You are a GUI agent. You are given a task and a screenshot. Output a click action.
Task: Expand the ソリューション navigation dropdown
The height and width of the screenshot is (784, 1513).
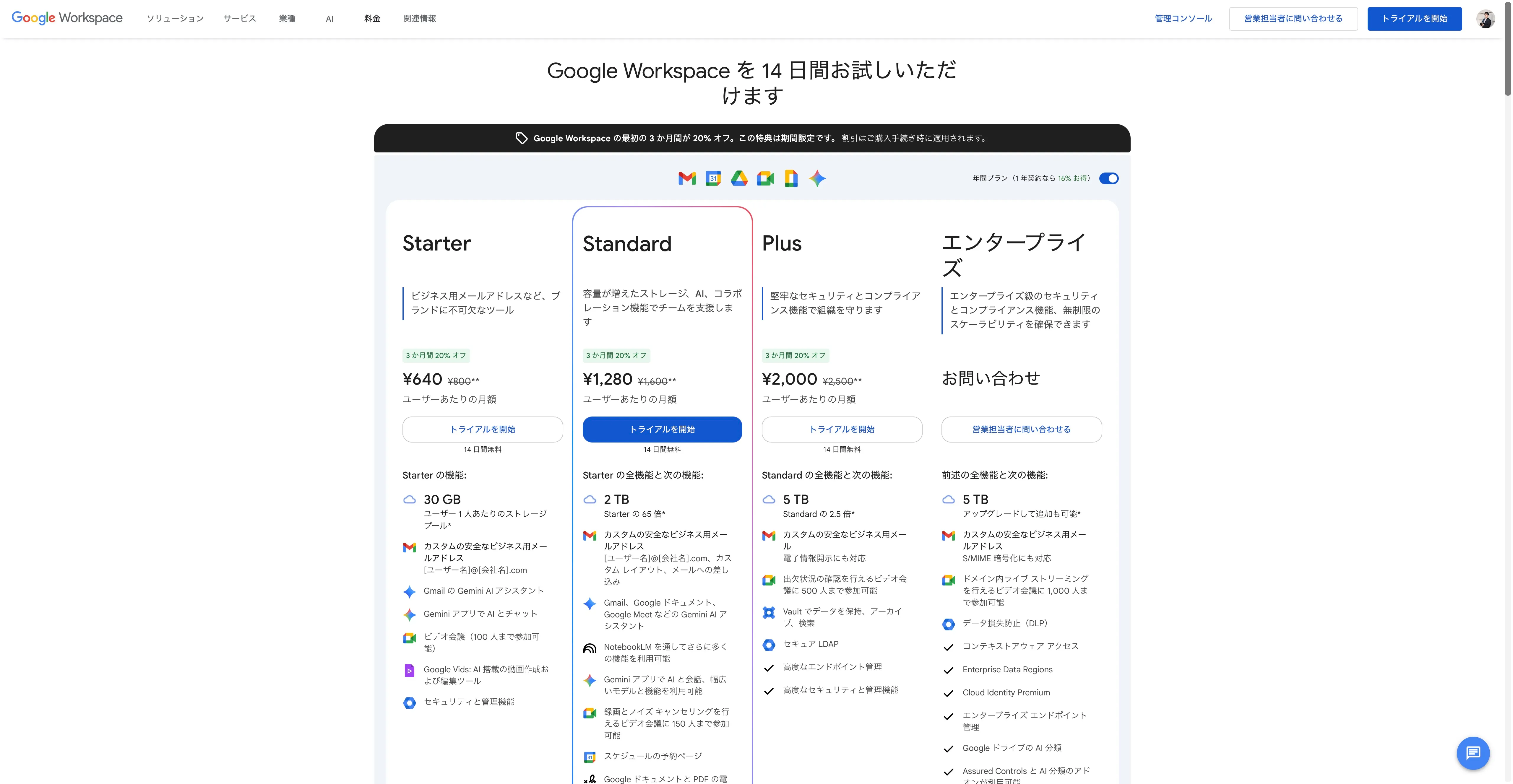tap(174, 18)
